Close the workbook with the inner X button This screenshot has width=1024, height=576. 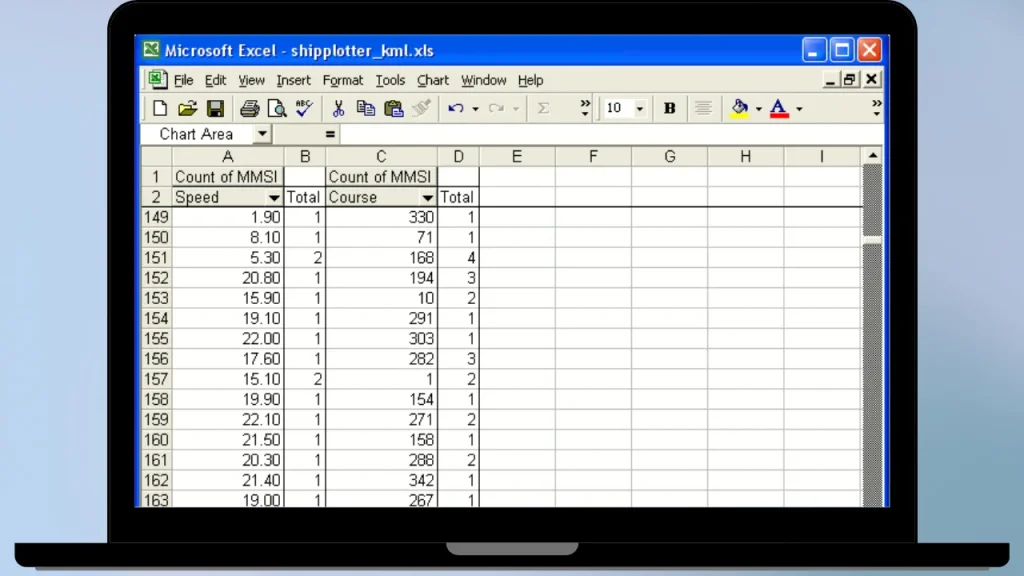(871, 80)
